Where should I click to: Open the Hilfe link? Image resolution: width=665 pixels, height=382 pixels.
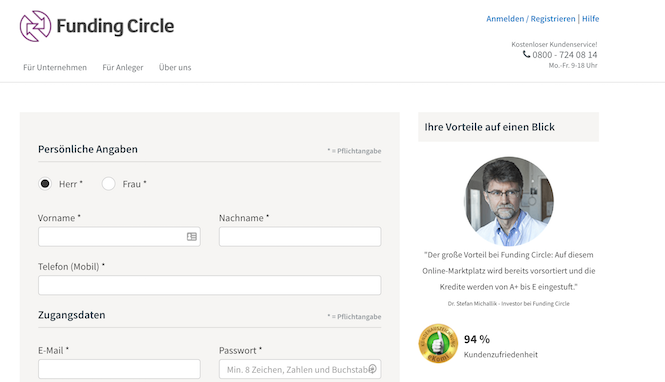pos(590,19)
